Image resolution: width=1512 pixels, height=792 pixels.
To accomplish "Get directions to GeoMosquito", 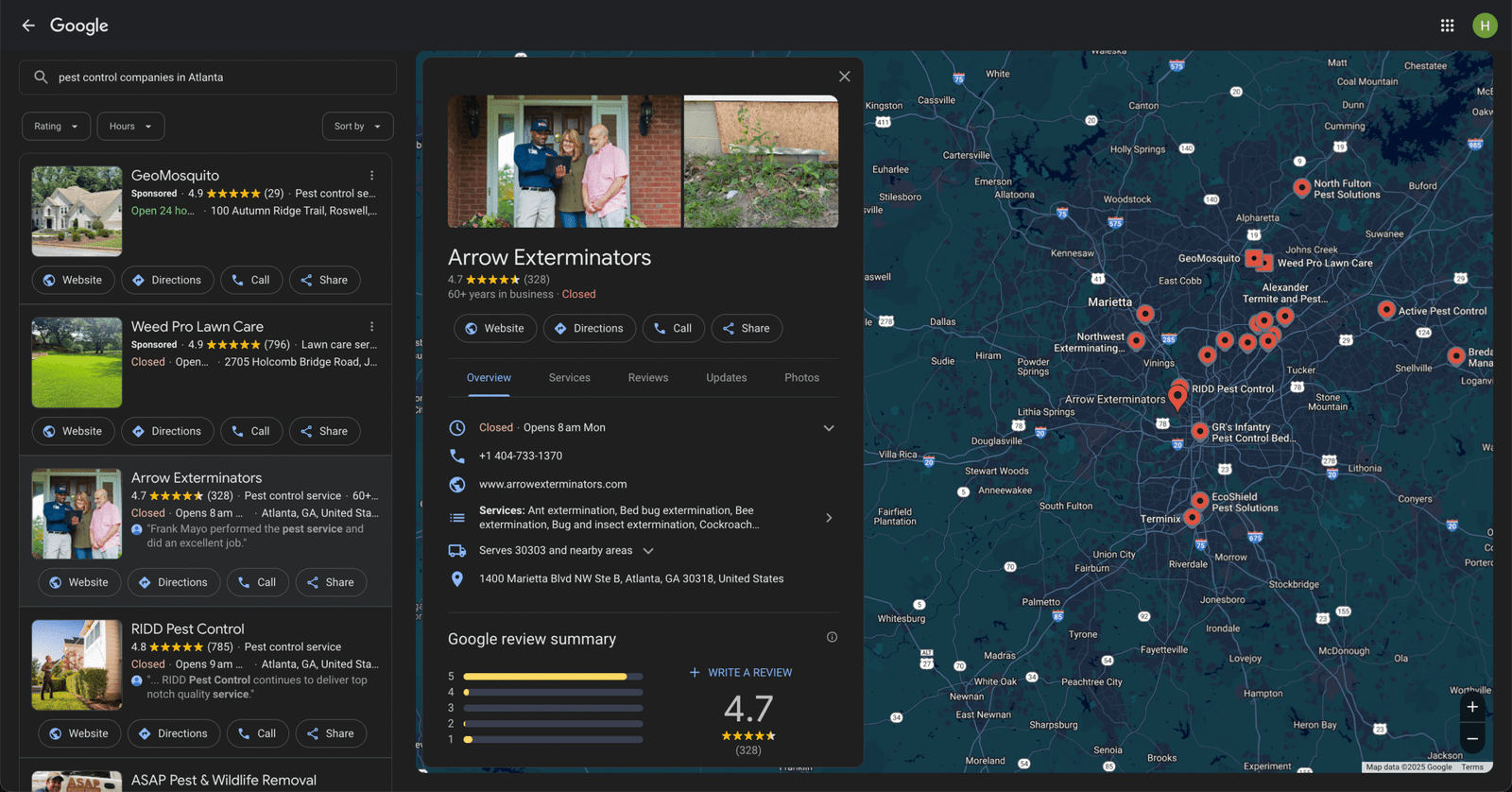I will click(x=167, y=280).
